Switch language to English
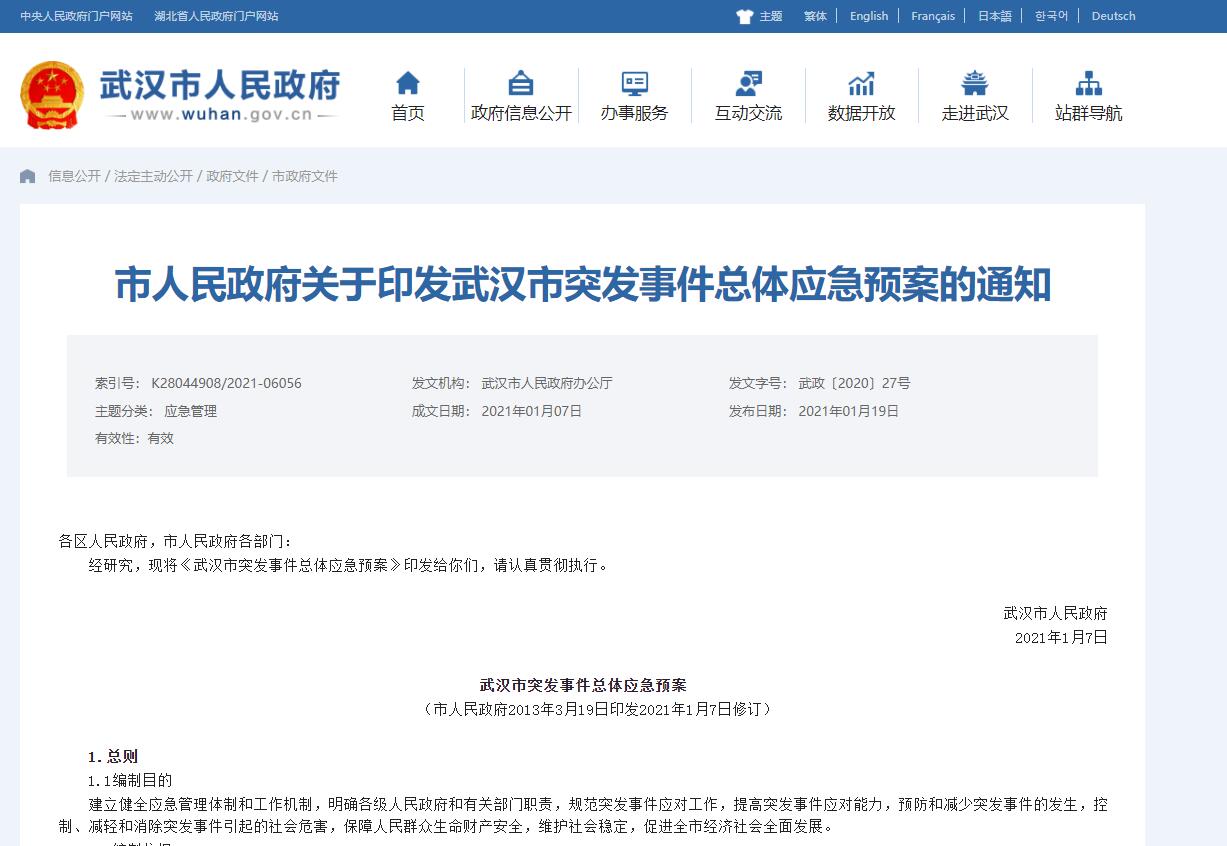Viewport: 1227px width, 846px height. point(868,16)
